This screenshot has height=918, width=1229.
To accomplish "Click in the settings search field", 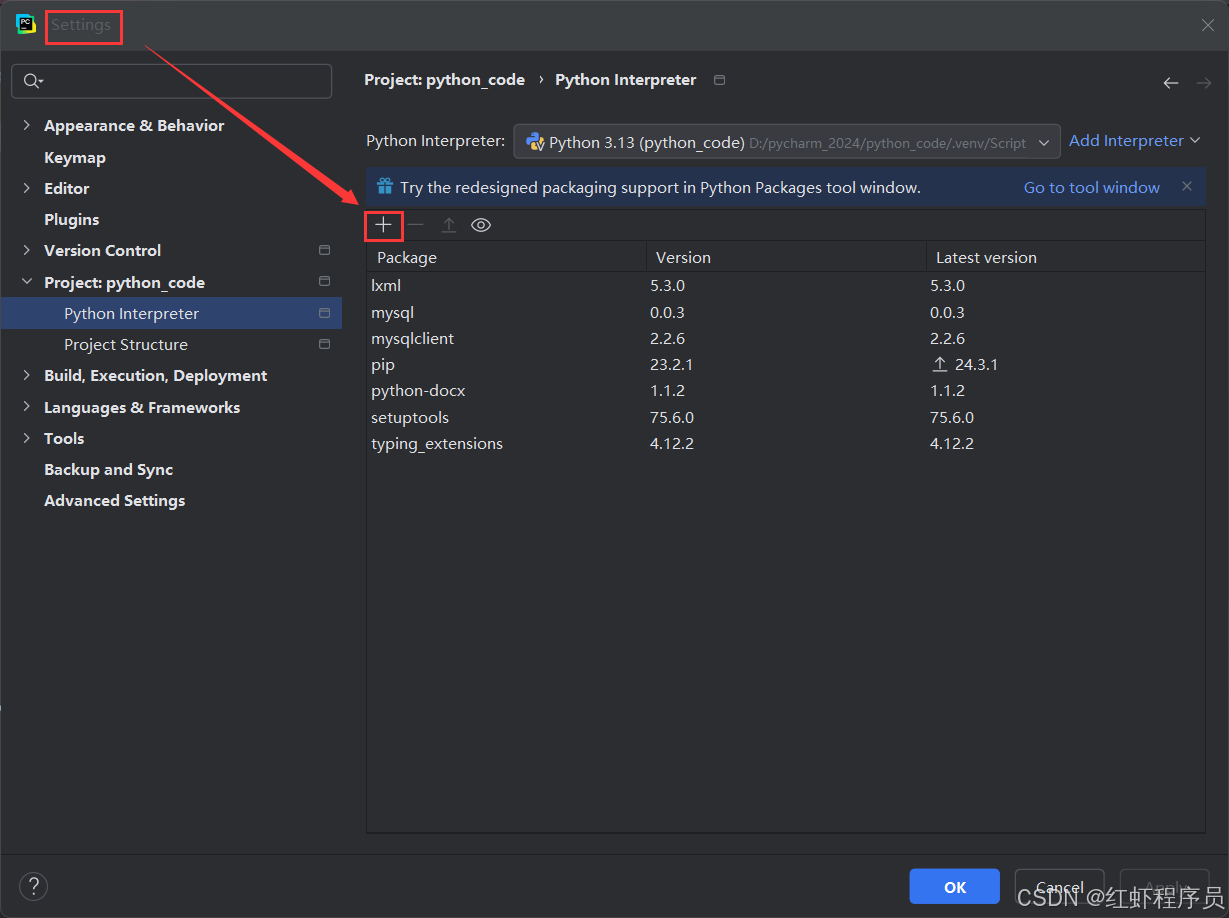I will click(171, 81).
